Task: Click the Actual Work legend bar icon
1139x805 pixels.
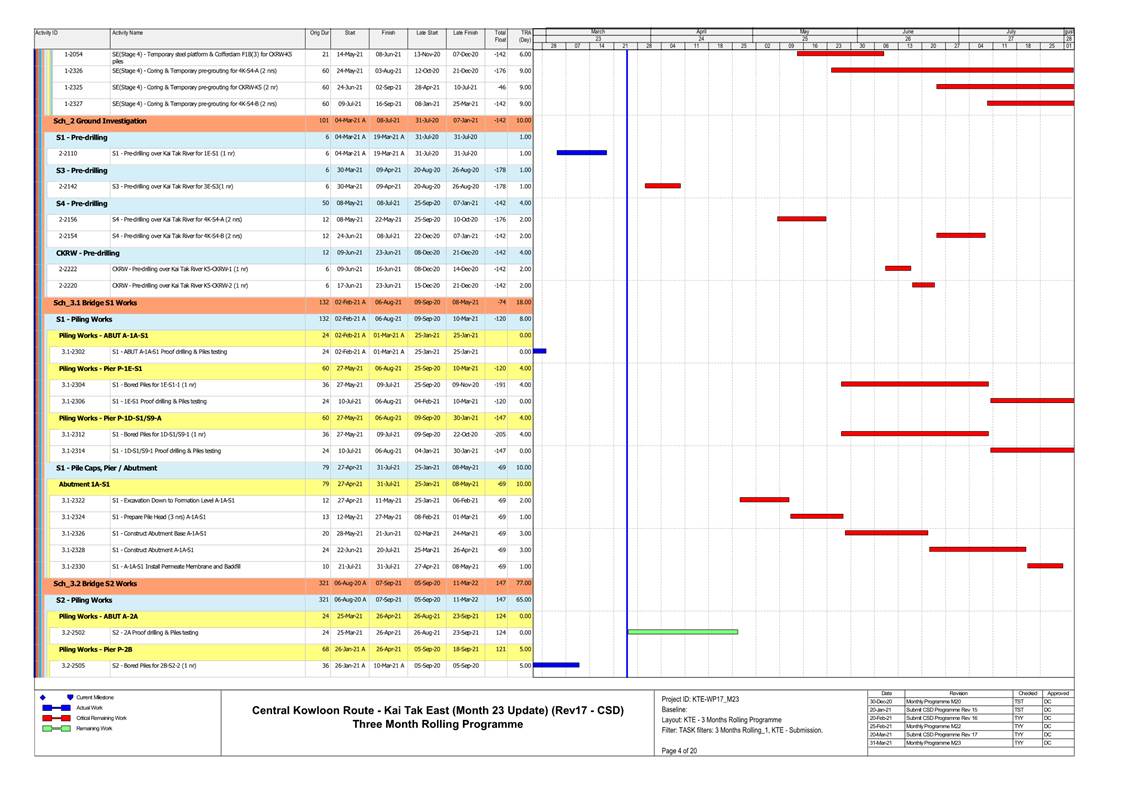Action: [56, 708]
